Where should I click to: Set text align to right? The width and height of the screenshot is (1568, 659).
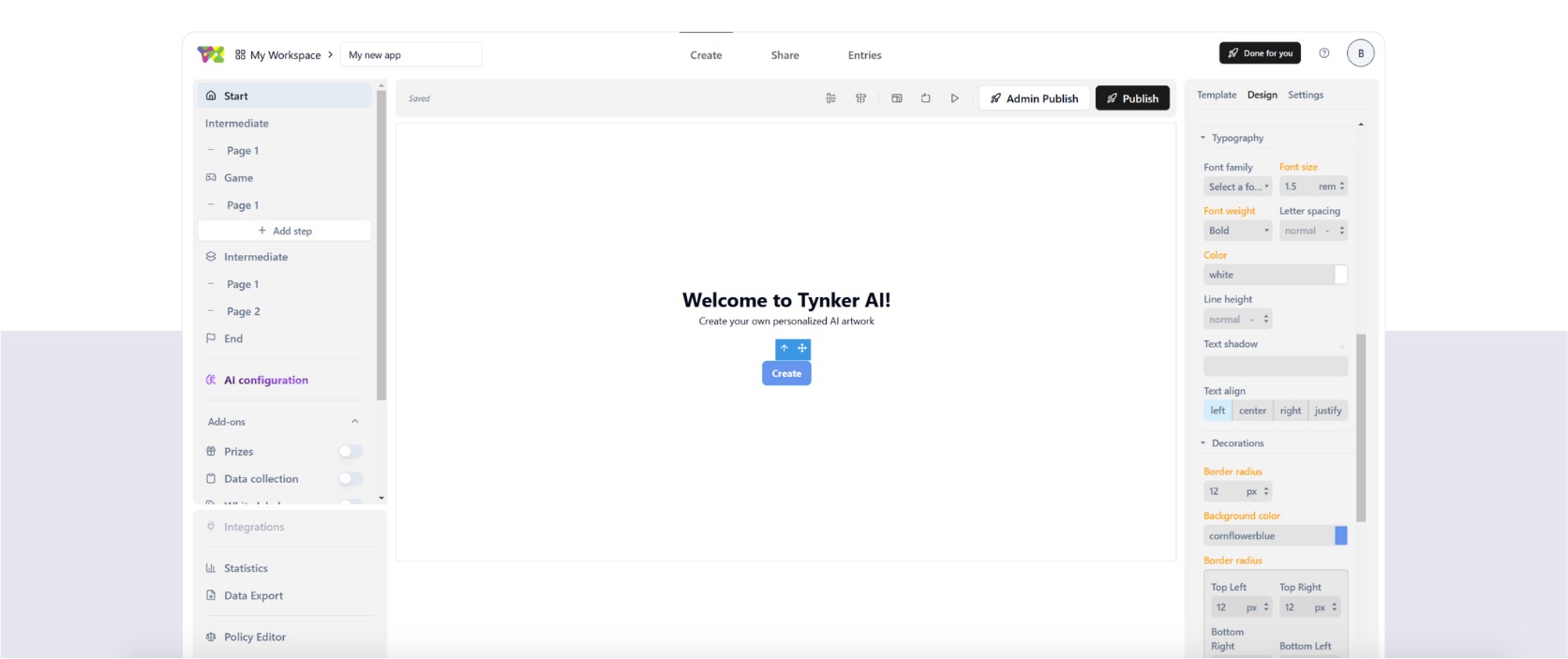[x=1291, y=411]
